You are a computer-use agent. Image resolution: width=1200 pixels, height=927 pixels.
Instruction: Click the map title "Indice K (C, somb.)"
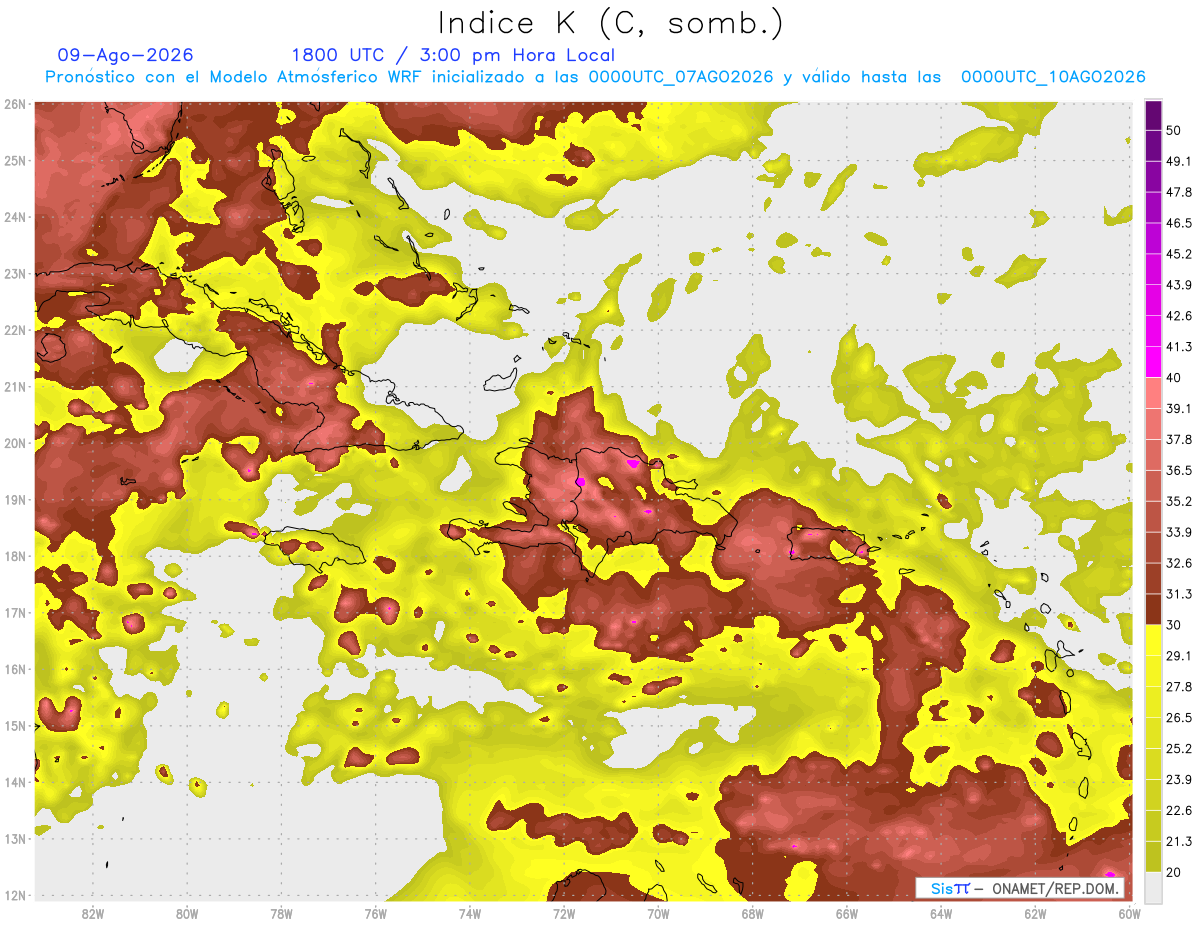click(x=611, y=24)
